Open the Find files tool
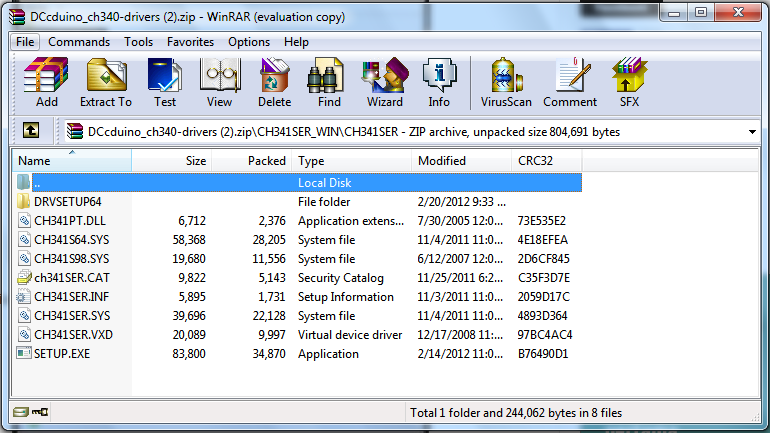 pyautogui.click(x=326, y=75)
